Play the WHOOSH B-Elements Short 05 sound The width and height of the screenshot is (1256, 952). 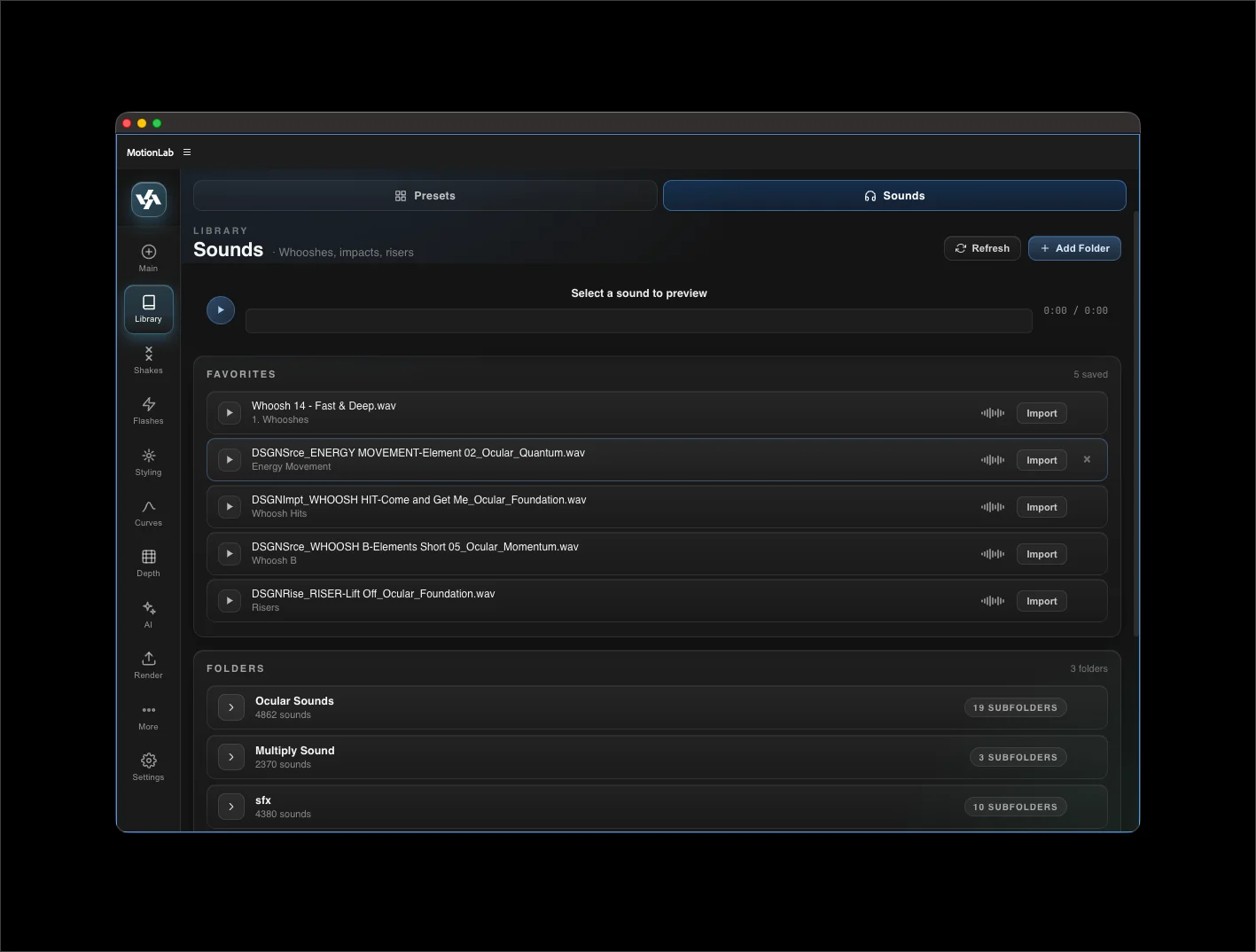pyautogui.click(x=230, y=554)
